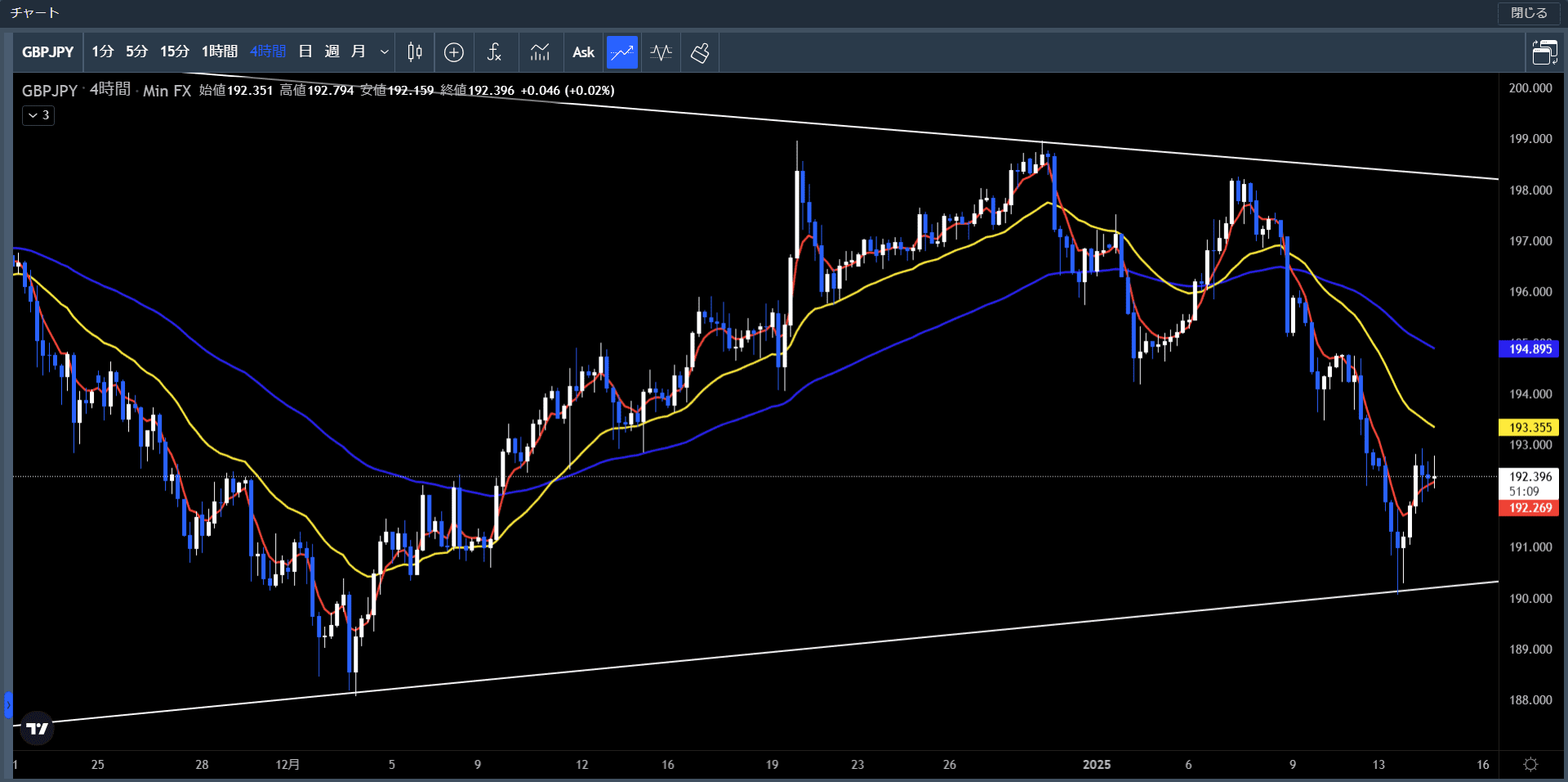
Task: Click the 高値192.794 value in legend
Action: point(317,90)
